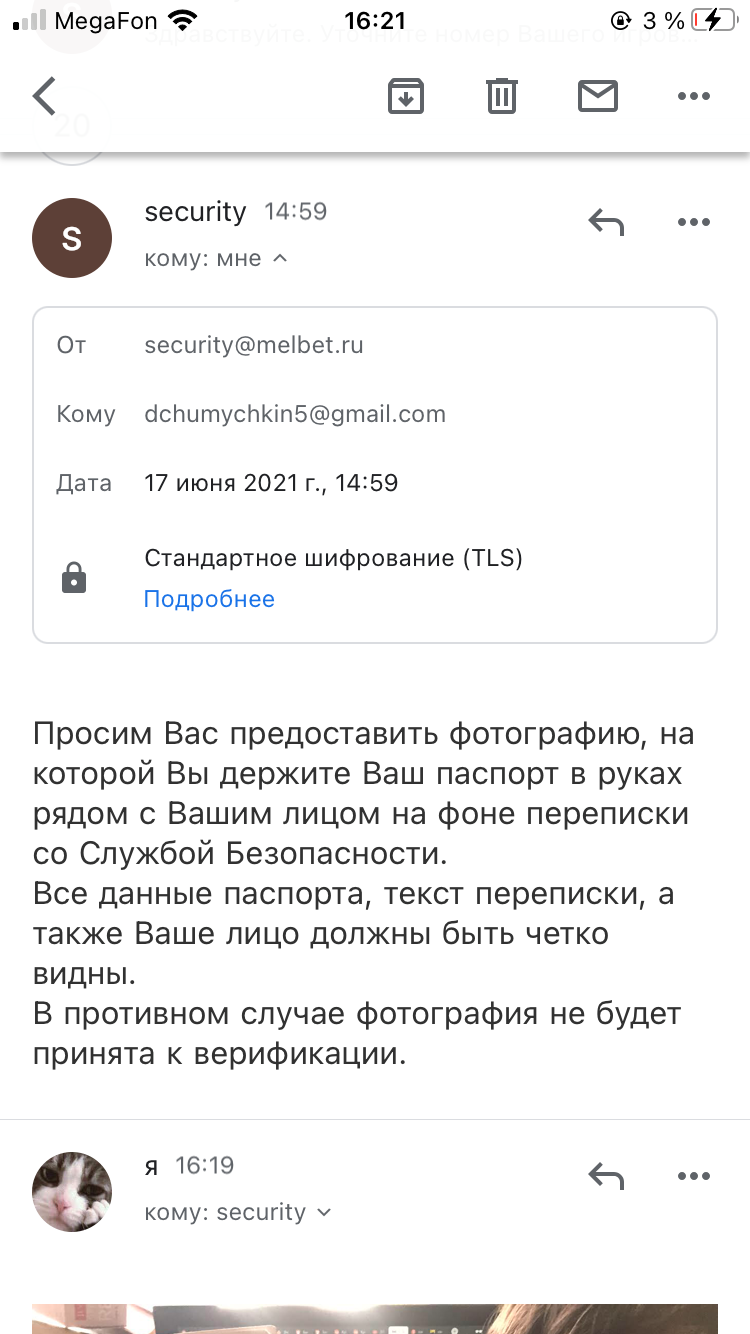Image resolution: width=750 pixels, height=1334 pixels.
Task: Expand recipient details for 'кому: security'
Action: click(323, 1212)
